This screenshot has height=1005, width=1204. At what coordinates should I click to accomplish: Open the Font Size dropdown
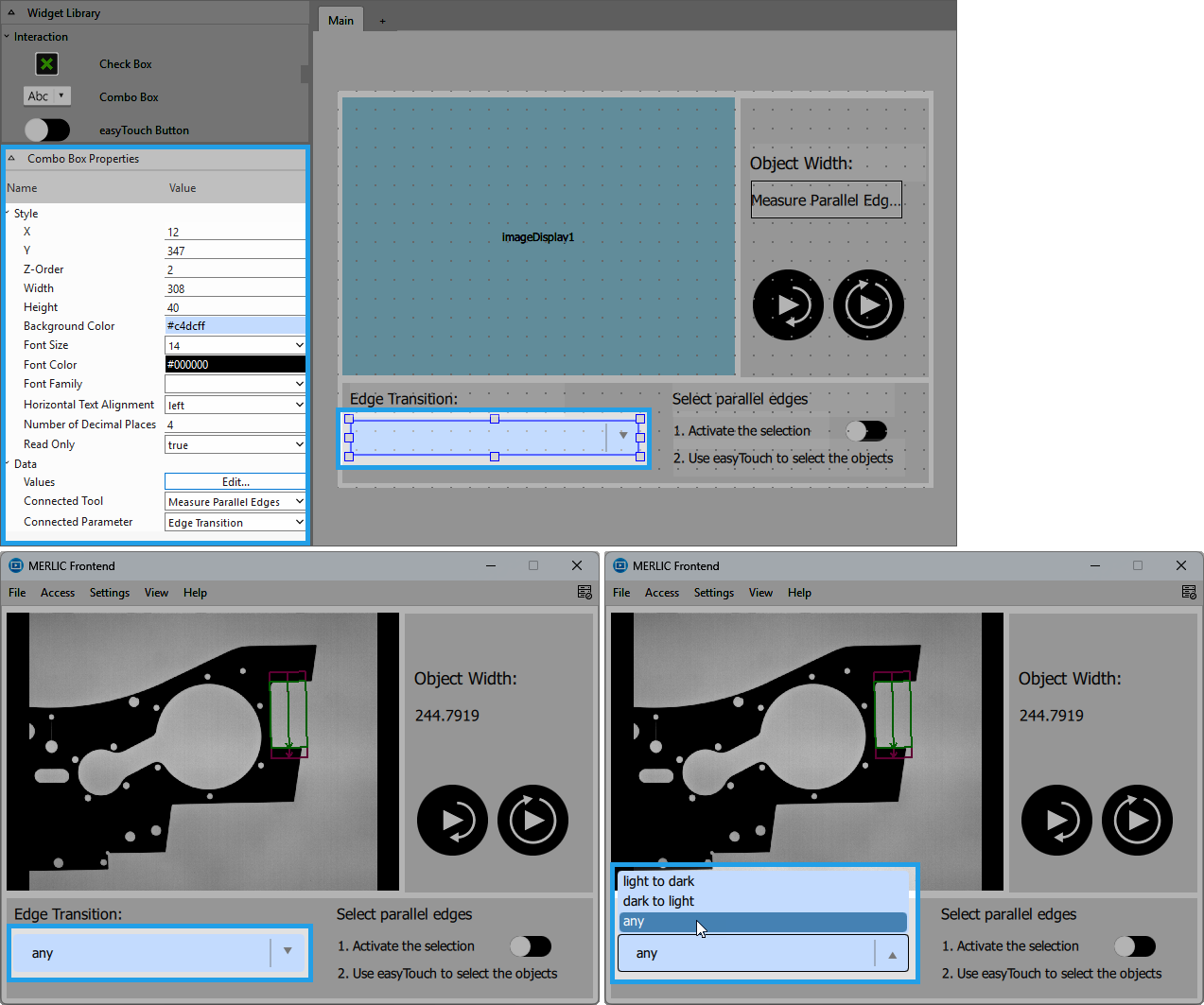pos(235,346)
